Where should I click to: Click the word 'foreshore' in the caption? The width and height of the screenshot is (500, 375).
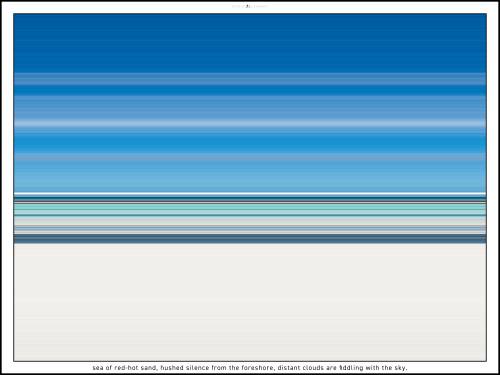tap(257, 368)
